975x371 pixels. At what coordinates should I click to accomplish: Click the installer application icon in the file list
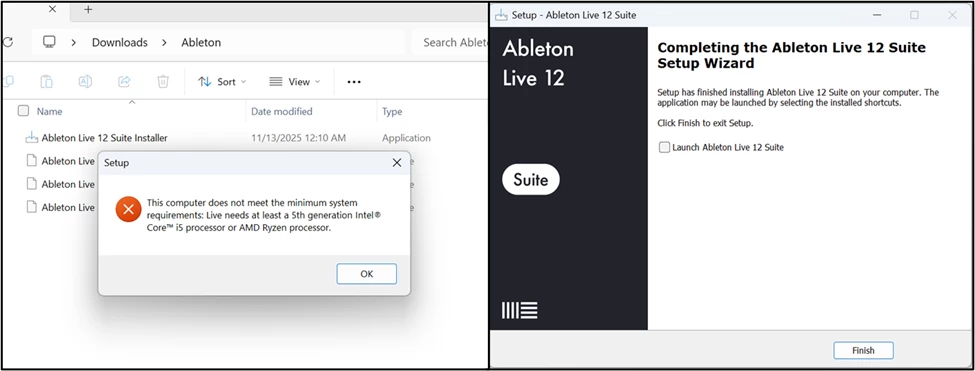pos(31,138)
